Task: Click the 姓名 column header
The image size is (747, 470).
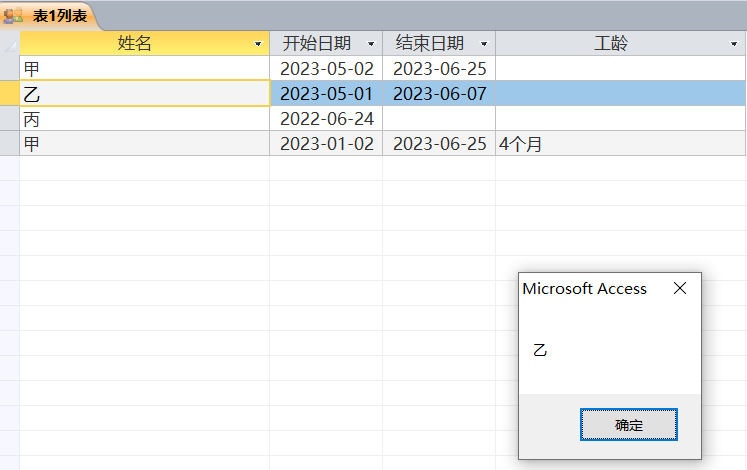Action: [135, 43]
